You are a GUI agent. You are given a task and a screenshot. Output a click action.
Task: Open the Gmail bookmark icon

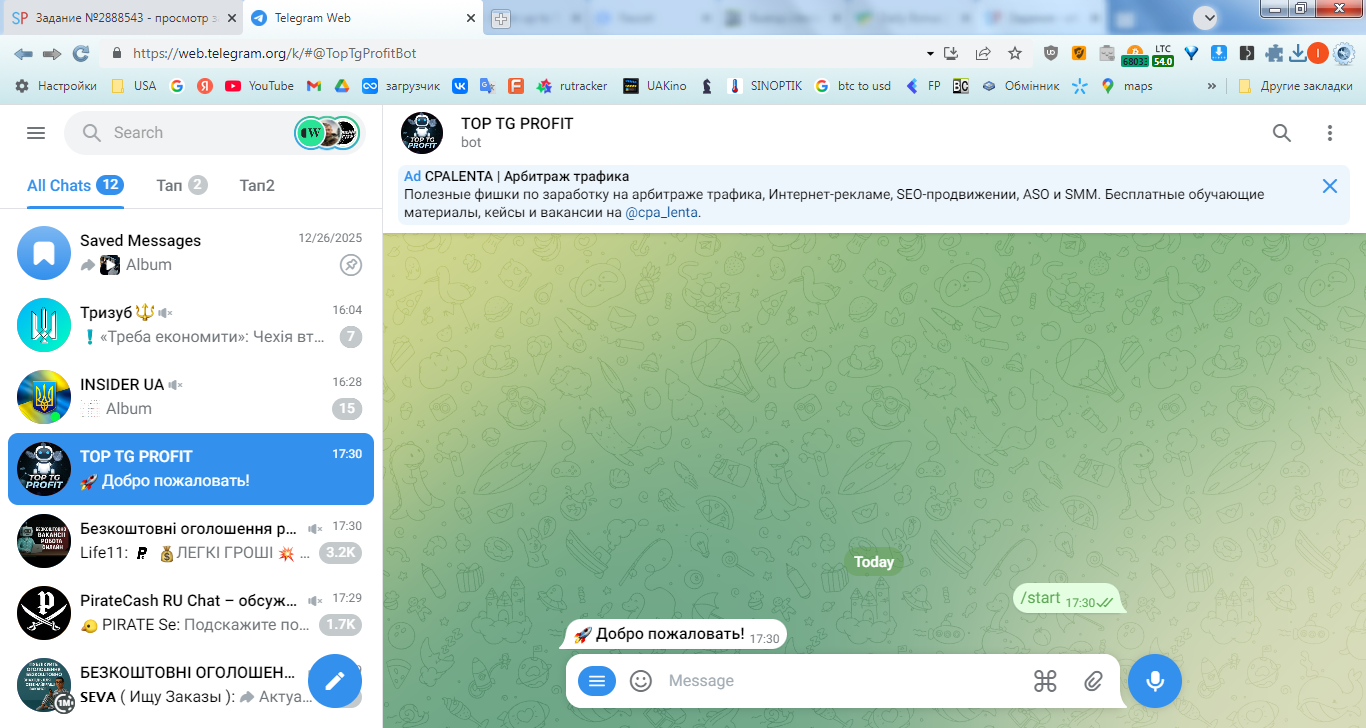[313, 86]
